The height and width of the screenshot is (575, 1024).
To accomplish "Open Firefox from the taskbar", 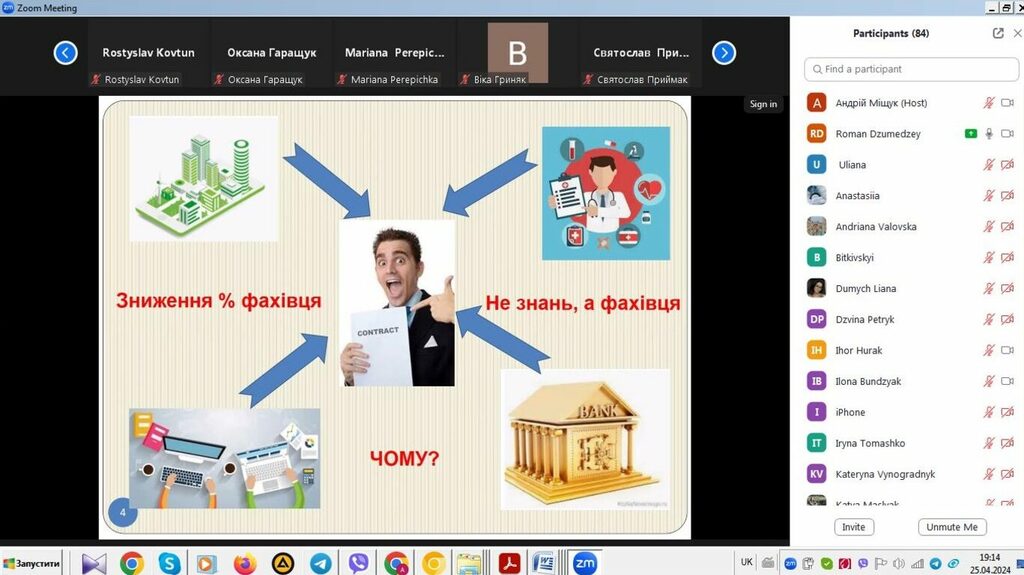I will 245,563.
